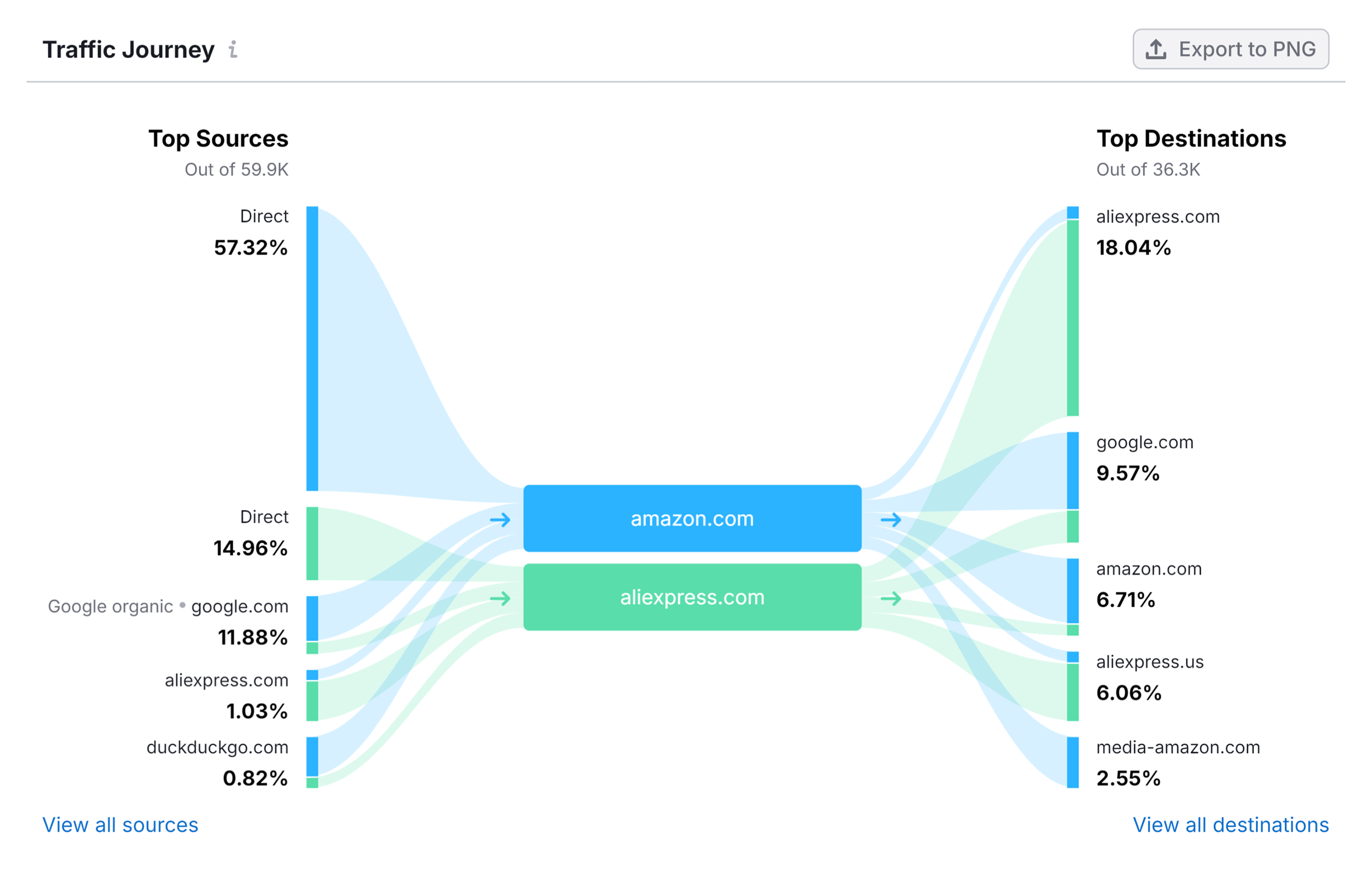Select the green aliexpress.com center node
The width and height of the screenshot is (1372, 874).
point(691,597)
